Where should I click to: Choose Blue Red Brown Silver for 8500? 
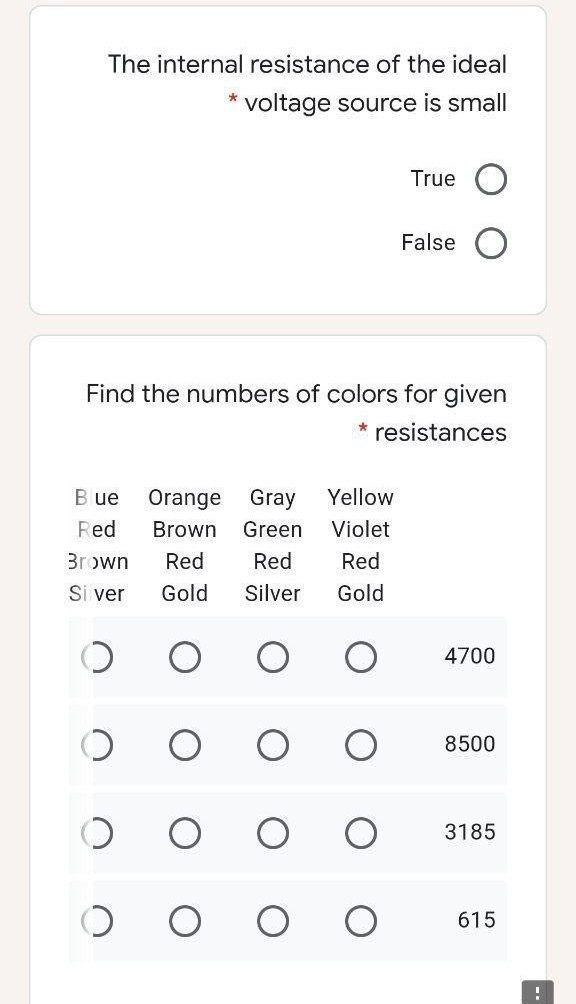point(97,745)
